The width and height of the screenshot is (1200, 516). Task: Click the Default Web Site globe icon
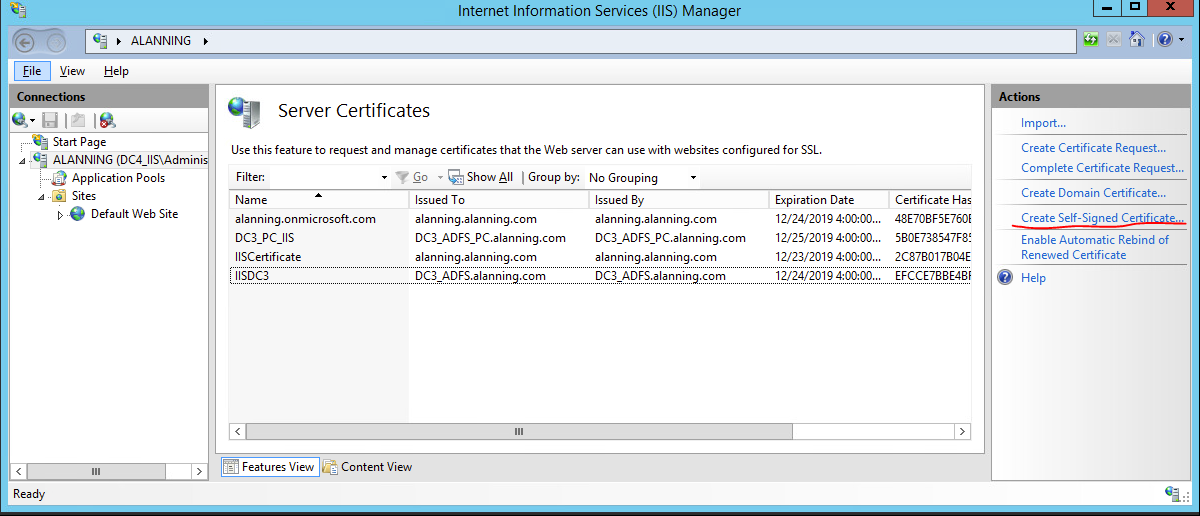coord(78,214)
